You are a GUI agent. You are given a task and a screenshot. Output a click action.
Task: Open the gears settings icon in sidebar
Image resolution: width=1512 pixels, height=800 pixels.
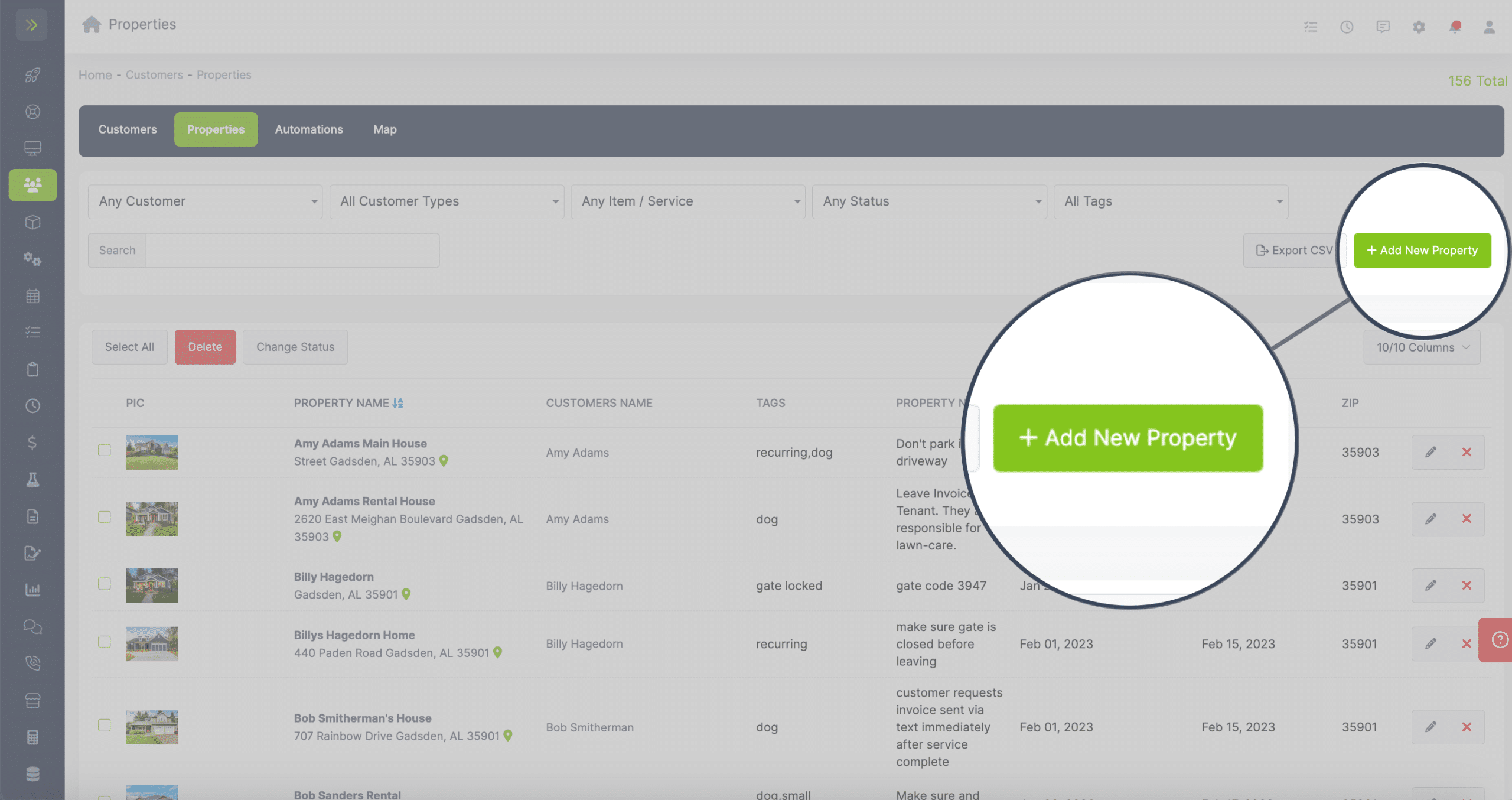click(x=32, y=259)
